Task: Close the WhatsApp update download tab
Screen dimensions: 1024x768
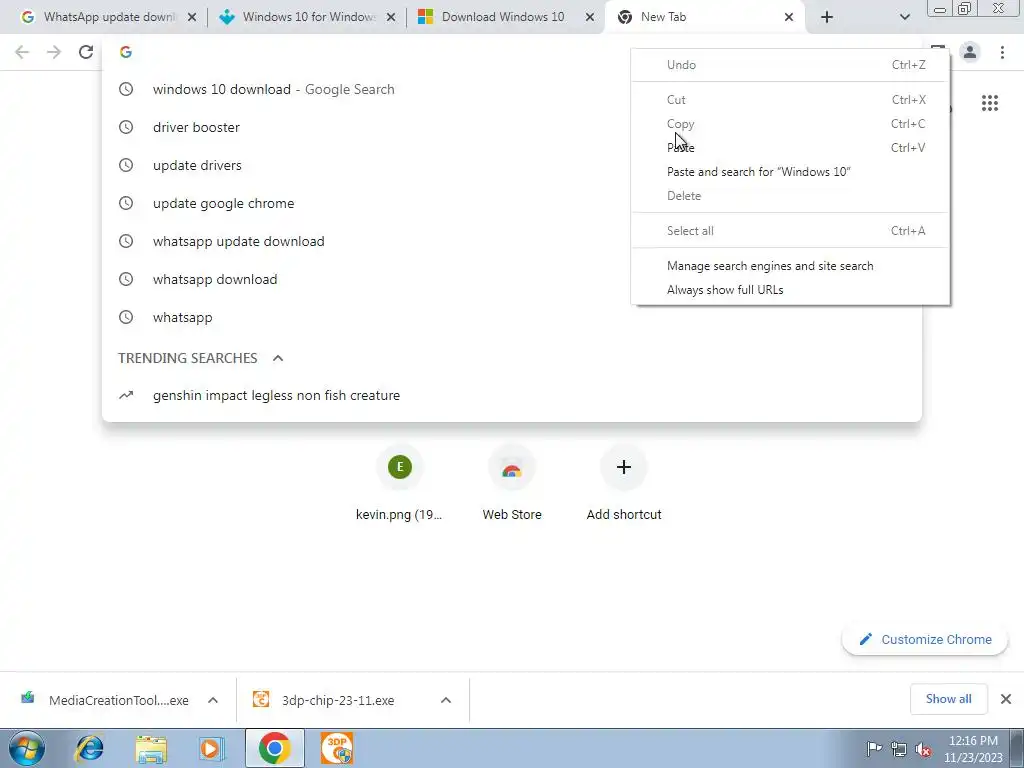Action: [x=191, y=18]
